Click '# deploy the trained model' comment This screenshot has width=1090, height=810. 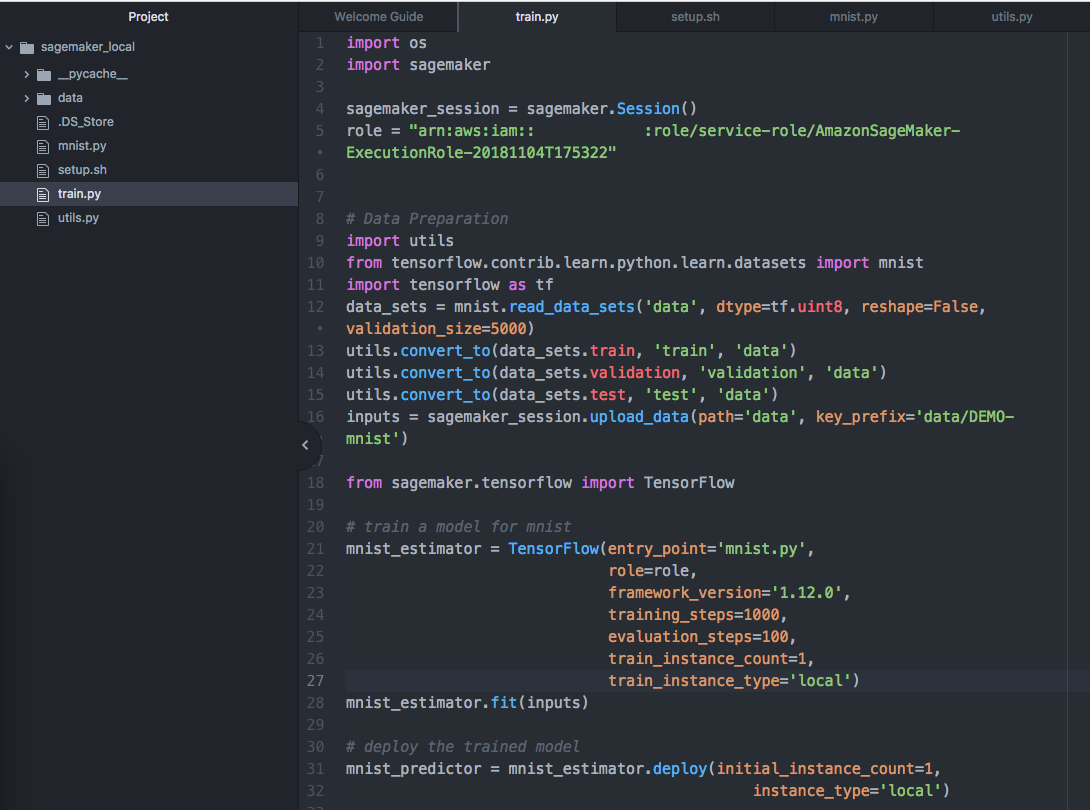463,747
